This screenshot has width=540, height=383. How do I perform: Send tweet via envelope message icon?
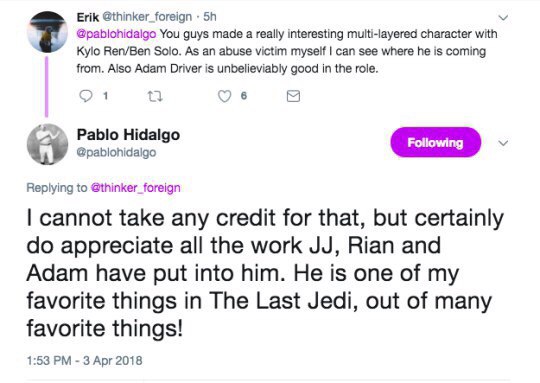[x=293, y=96]
